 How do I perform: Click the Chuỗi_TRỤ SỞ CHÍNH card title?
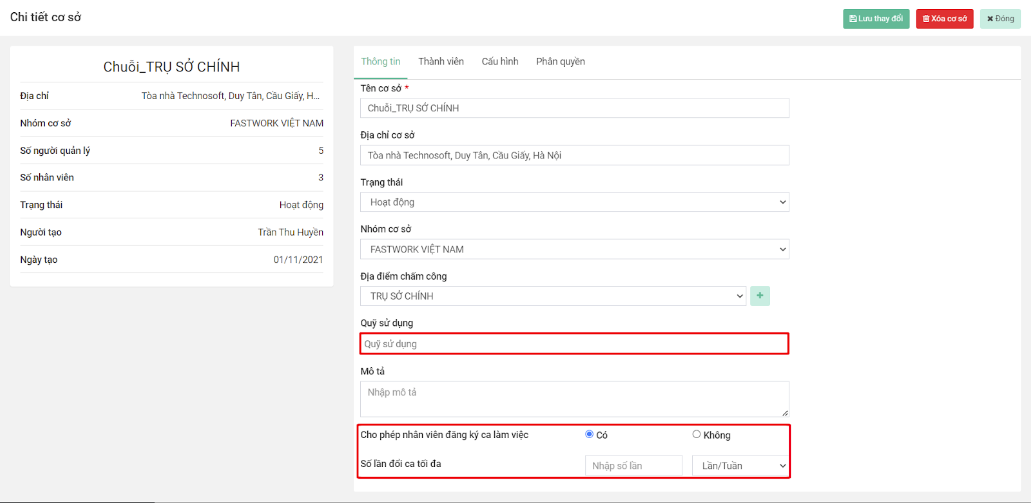pyautogui.click(x=172, y=67)
